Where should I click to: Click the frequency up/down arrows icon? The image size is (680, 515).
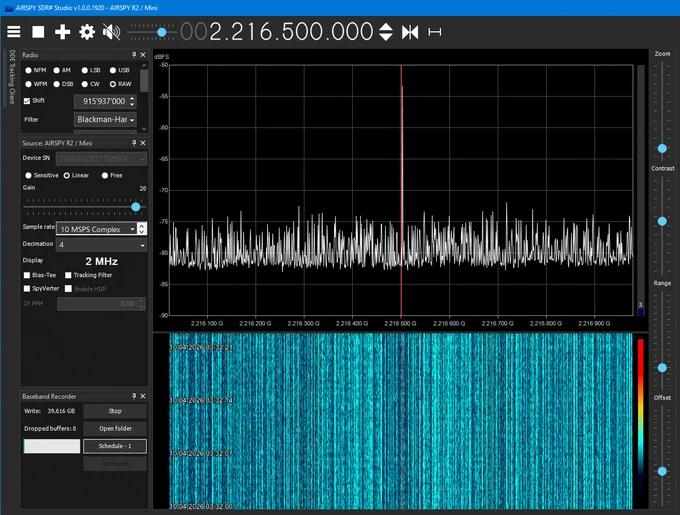click(x=386, y=32)
